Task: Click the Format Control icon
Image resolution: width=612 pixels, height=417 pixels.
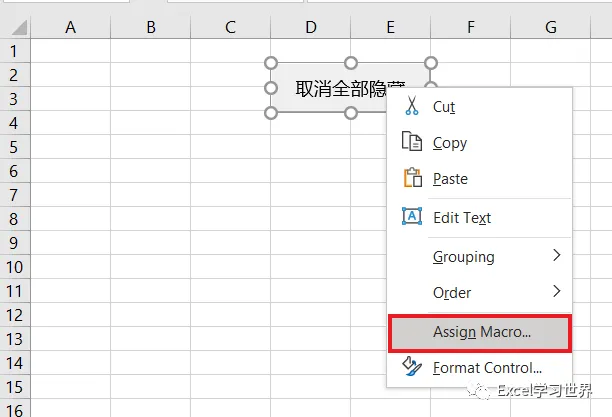Action: tap(411, 367)
